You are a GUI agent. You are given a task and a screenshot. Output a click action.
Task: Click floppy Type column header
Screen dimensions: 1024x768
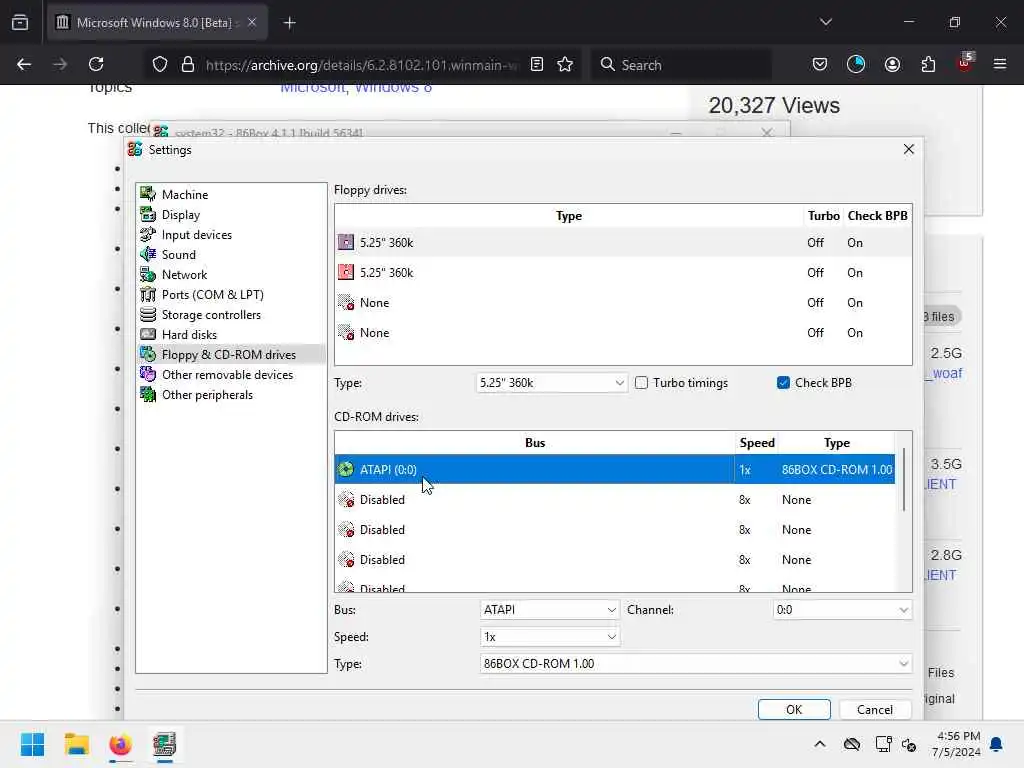click(569, 216)
